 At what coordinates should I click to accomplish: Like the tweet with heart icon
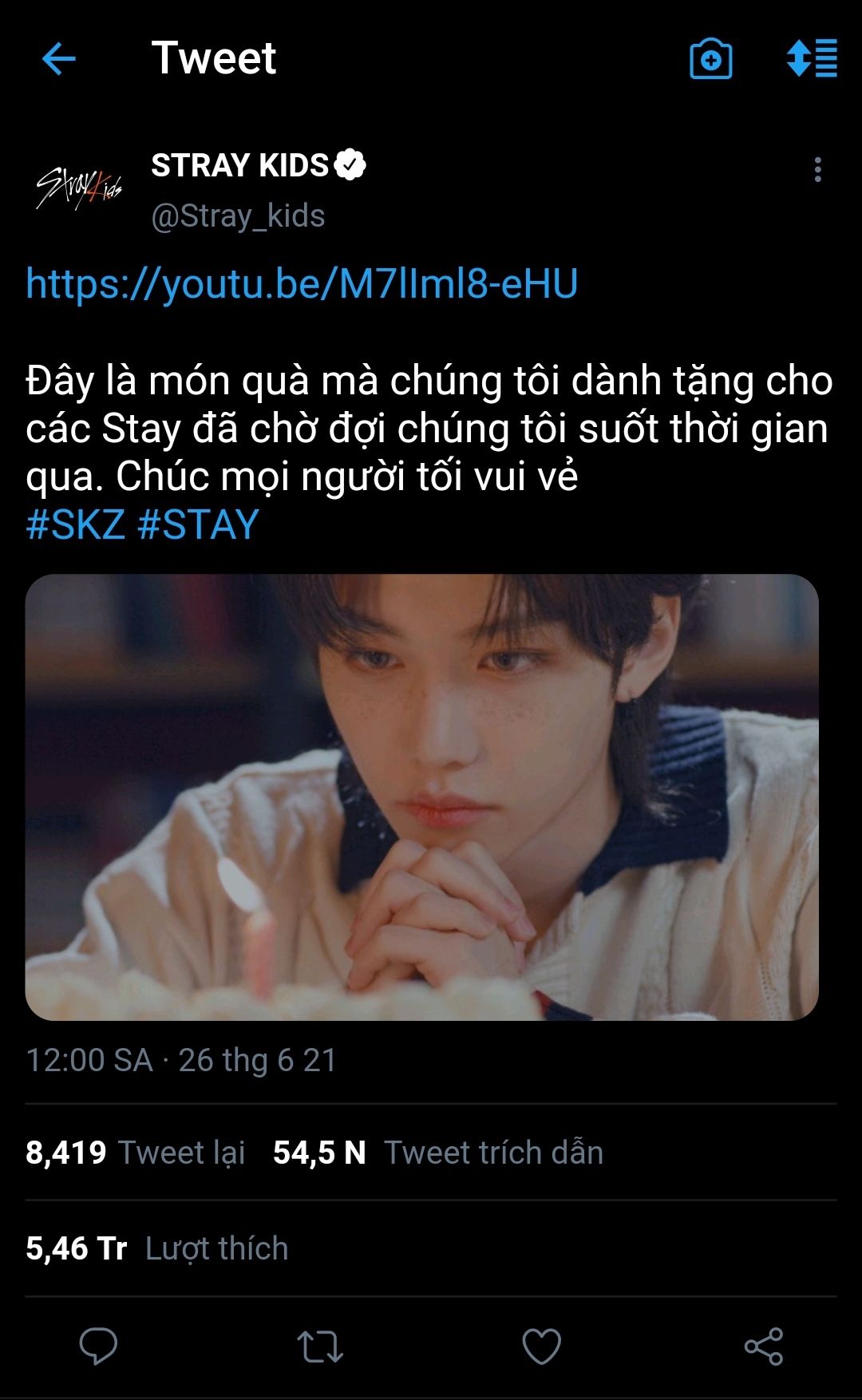point(542,1347)
